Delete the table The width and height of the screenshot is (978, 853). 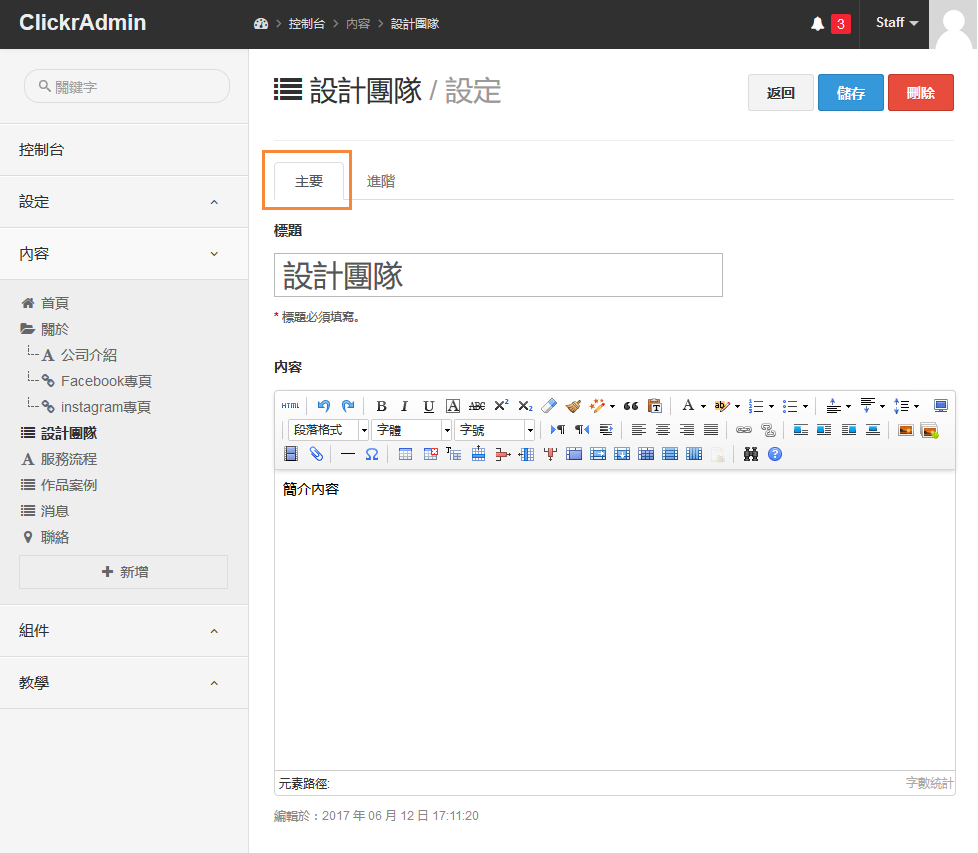point(430,454)
